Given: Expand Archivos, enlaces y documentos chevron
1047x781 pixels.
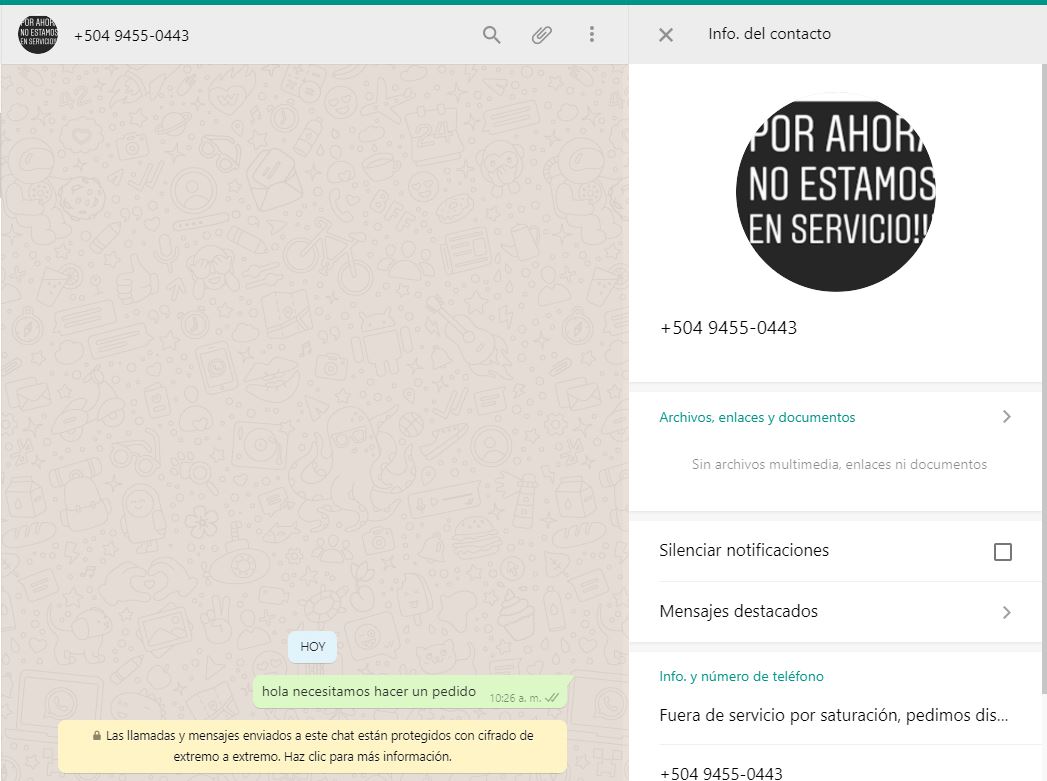Looking at the screenshot, I should pos(1006,417).
